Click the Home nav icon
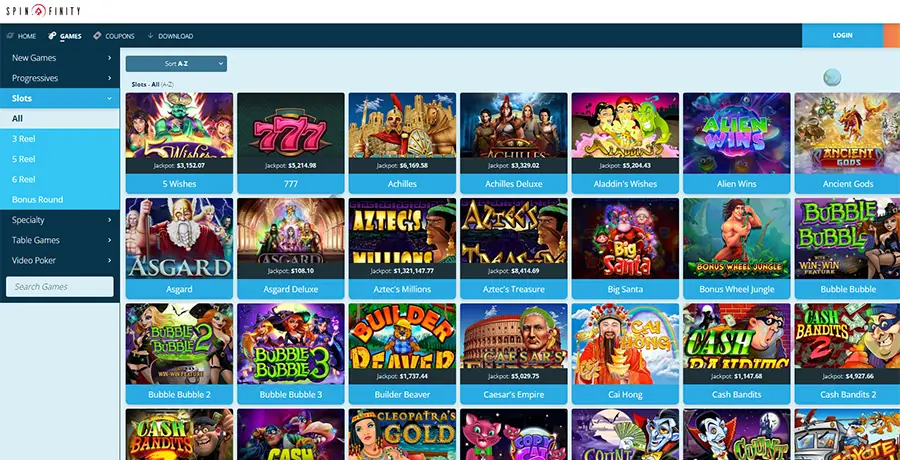This screenshot has width=900, height=460. pos(10,36)
